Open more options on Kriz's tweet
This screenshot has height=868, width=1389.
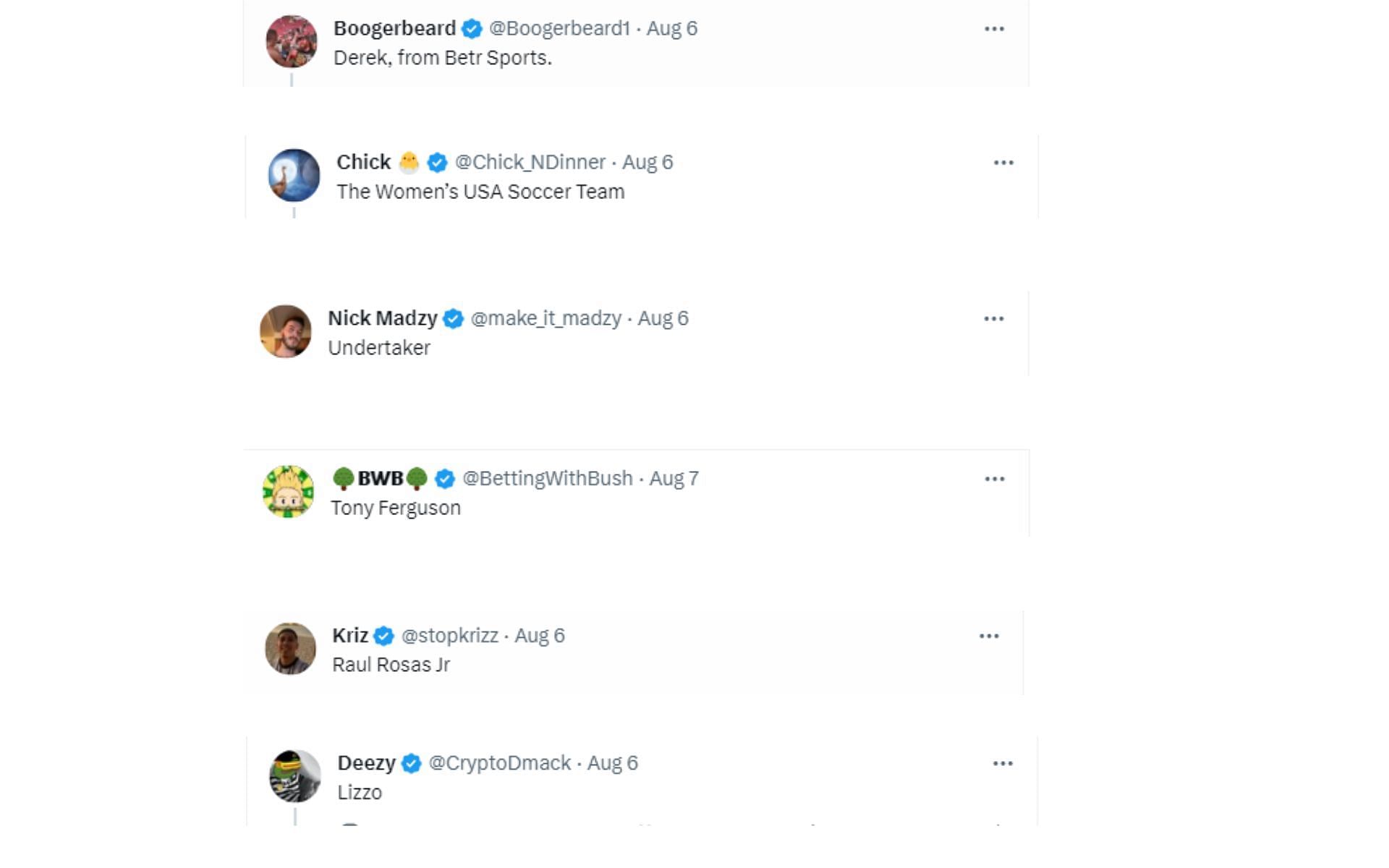988,636
